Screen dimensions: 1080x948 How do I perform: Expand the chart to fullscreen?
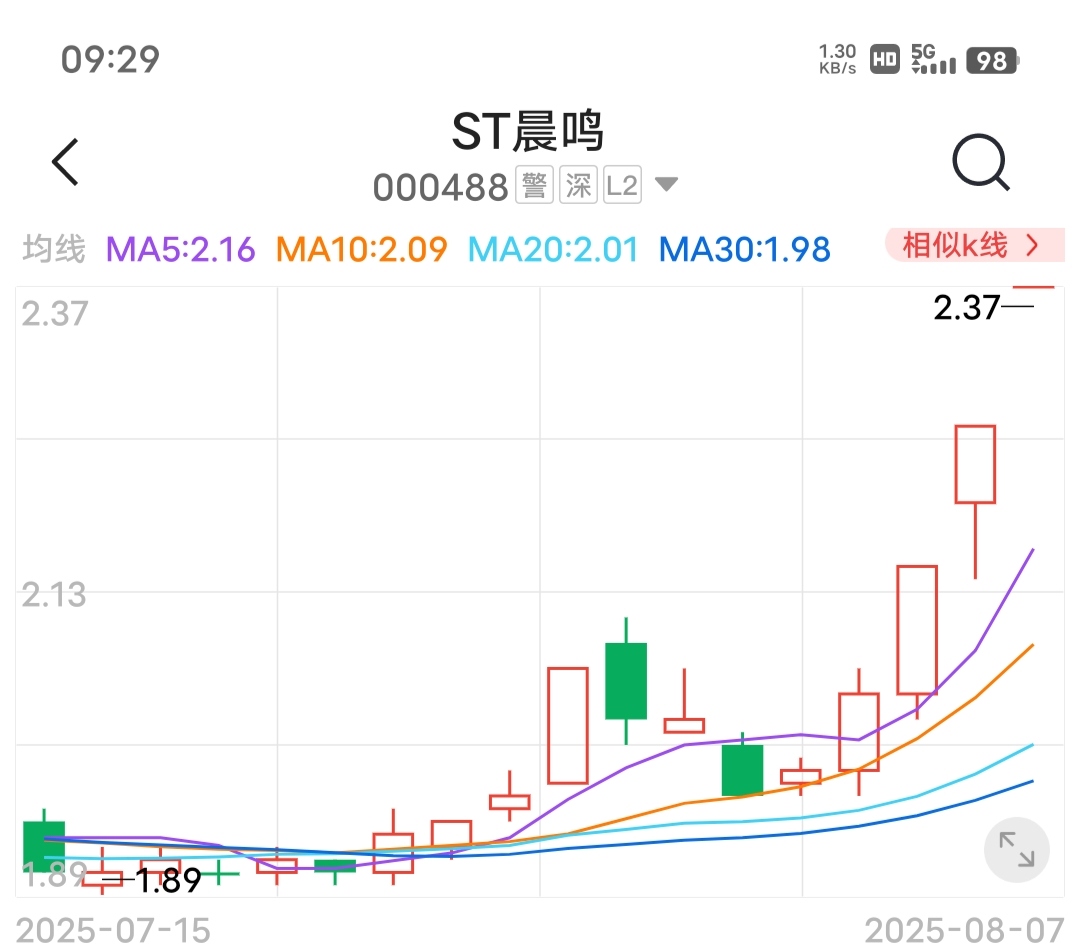point(1017,849)
